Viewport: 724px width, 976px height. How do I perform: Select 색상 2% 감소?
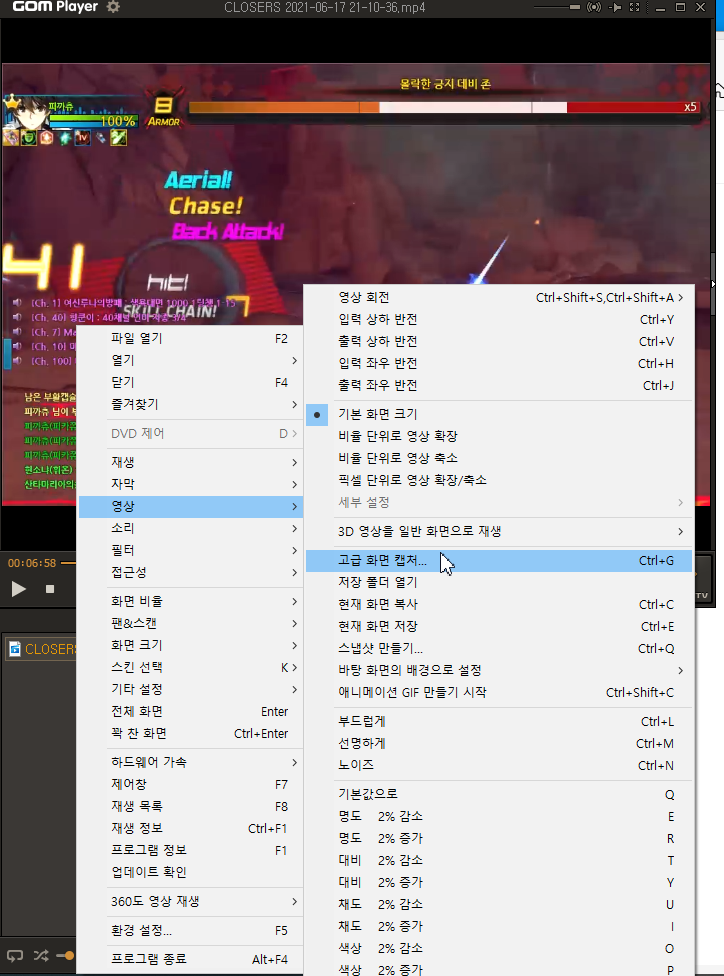(x=499, y=949)
